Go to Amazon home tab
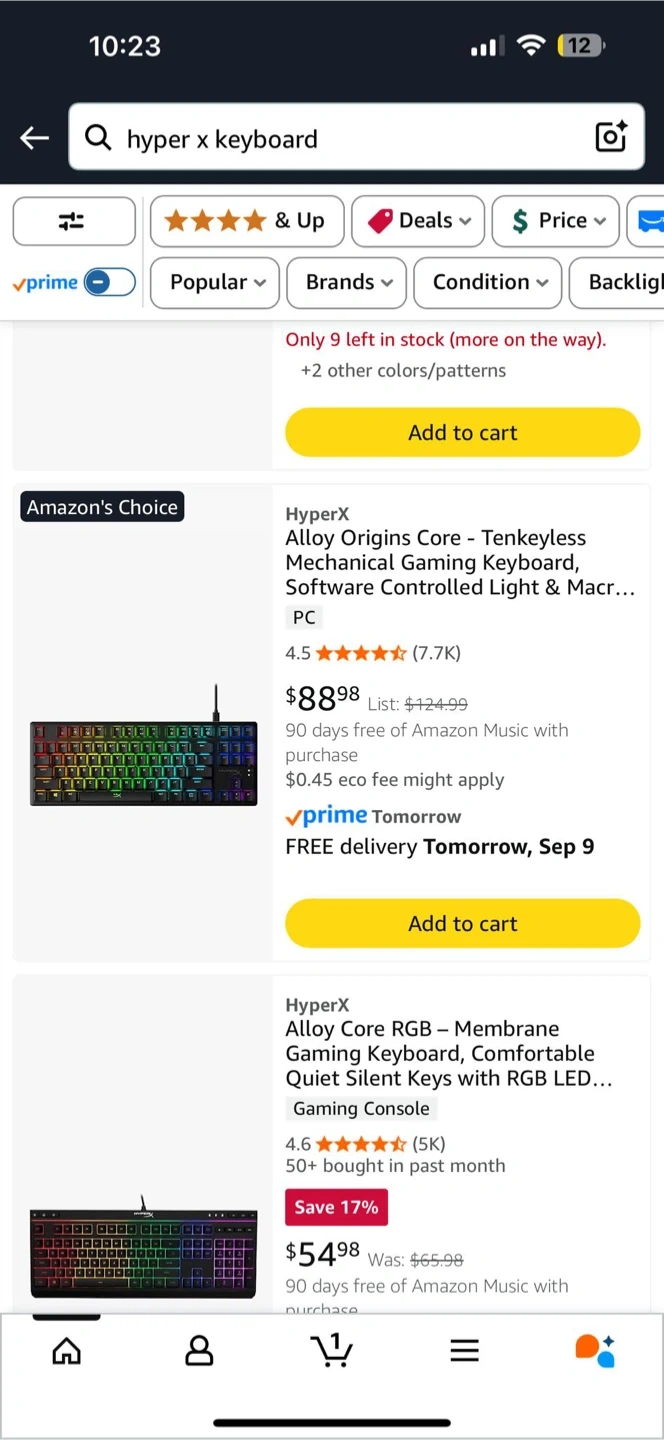This screenshot has width=664, height=1440. pos(66,1351)
